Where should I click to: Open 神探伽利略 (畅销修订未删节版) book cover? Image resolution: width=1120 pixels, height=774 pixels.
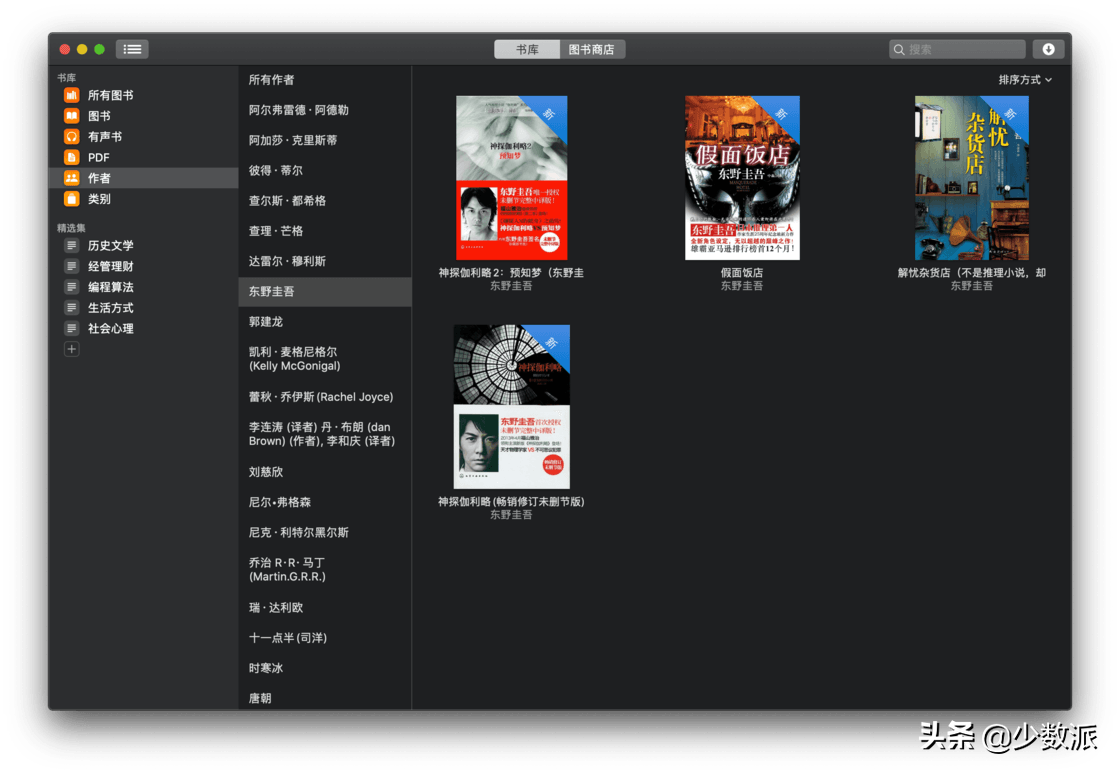[511, 407]
